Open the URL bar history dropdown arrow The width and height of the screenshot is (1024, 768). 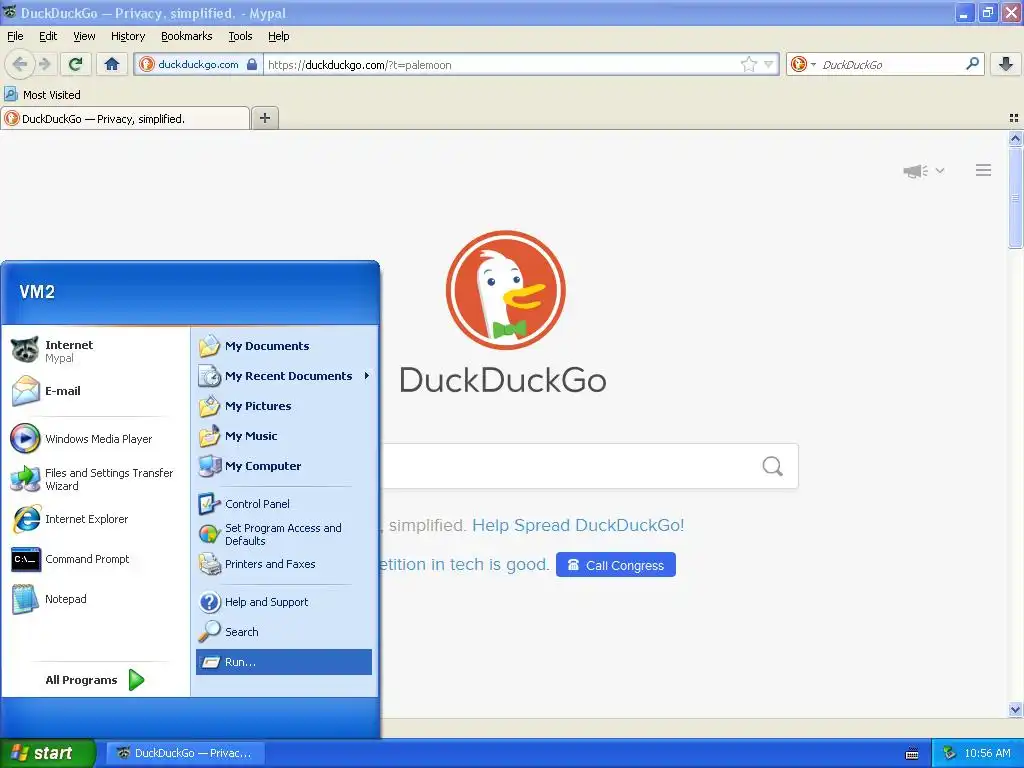tap(769, 64)
